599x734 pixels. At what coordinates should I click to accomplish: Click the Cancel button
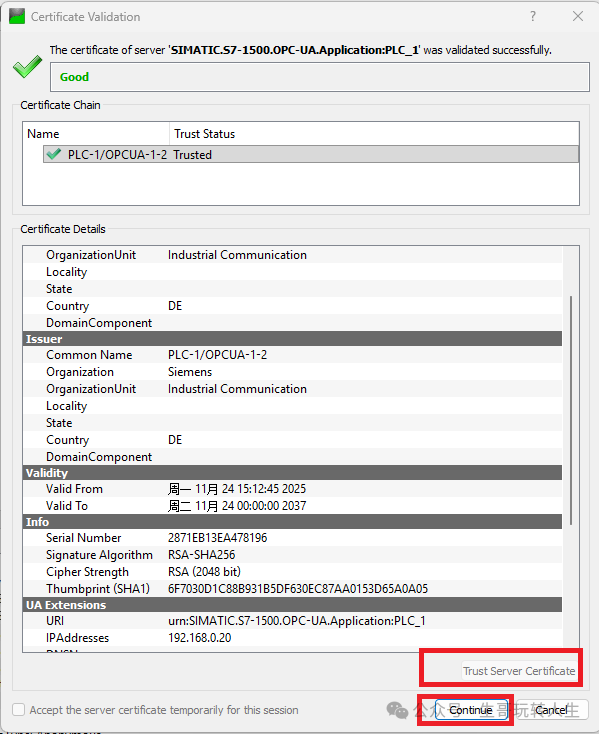click(x=552, y=710)
